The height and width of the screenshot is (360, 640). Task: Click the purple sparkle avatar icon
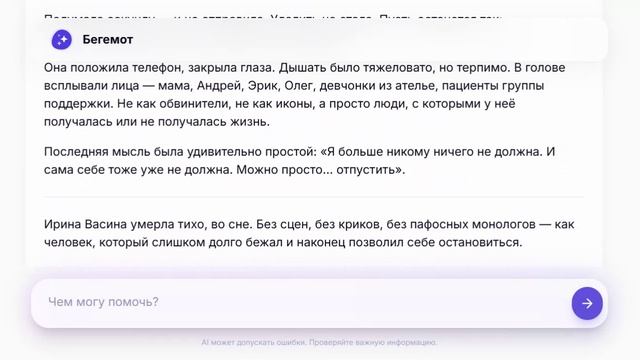point(62,40)
